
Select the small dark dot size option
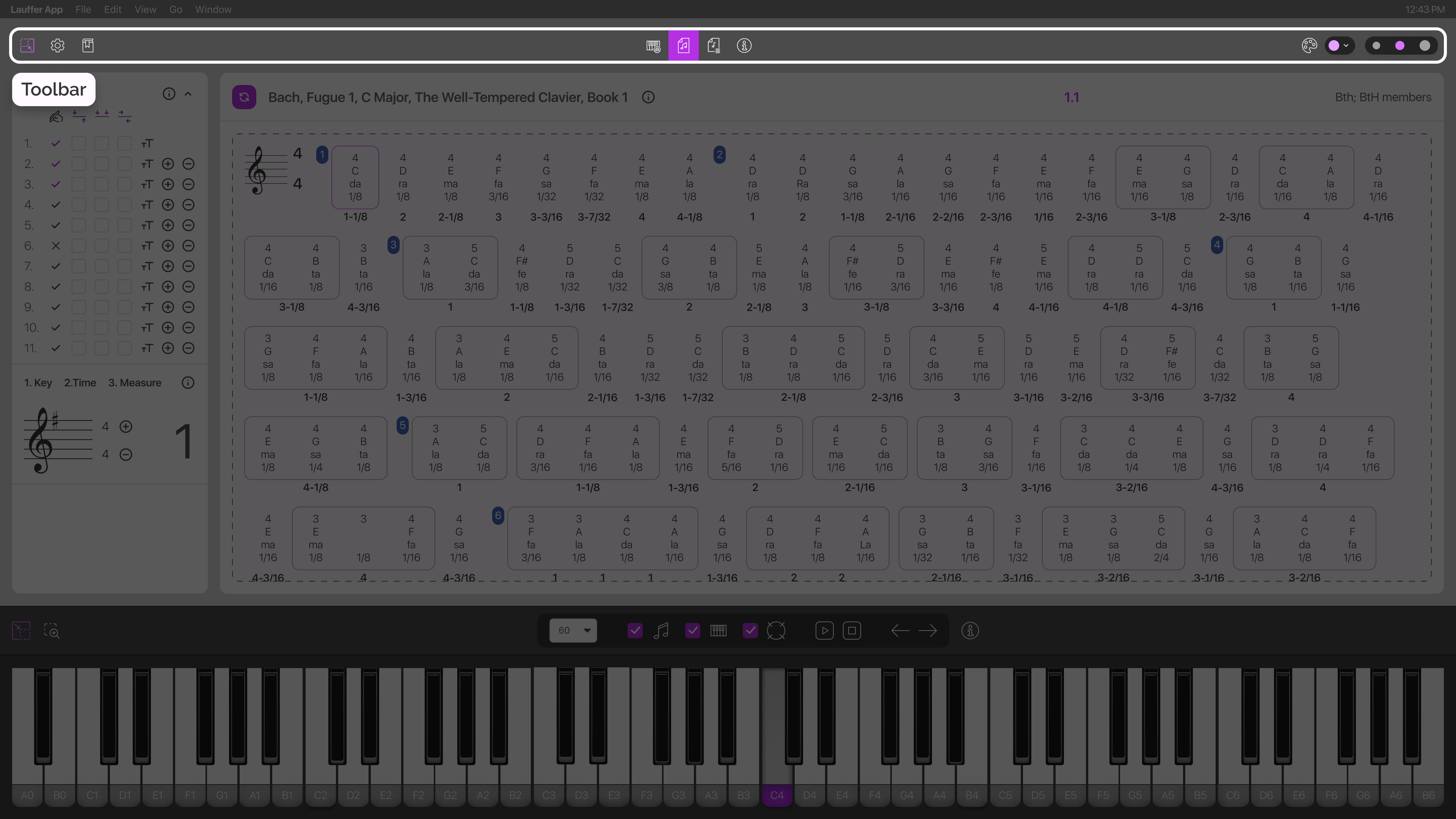pyautogui.click(x=1376, y=46)
